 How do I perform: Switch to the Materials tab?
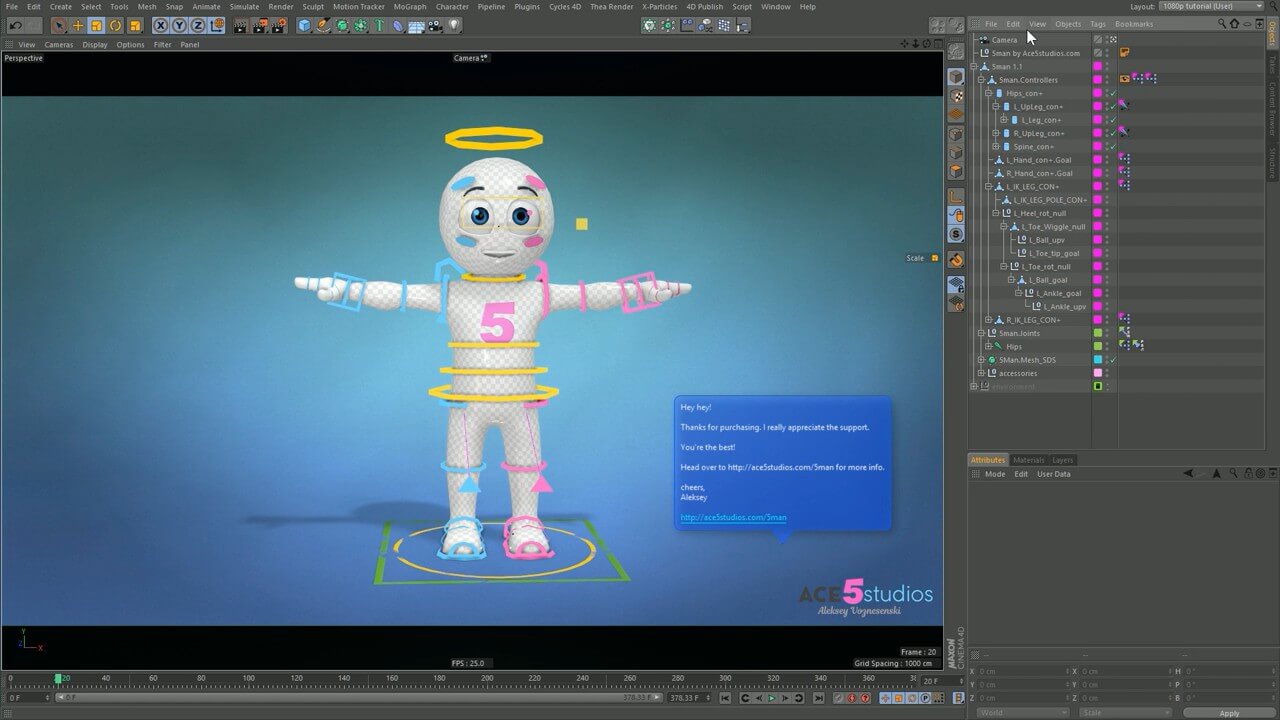pos(1028,460)
